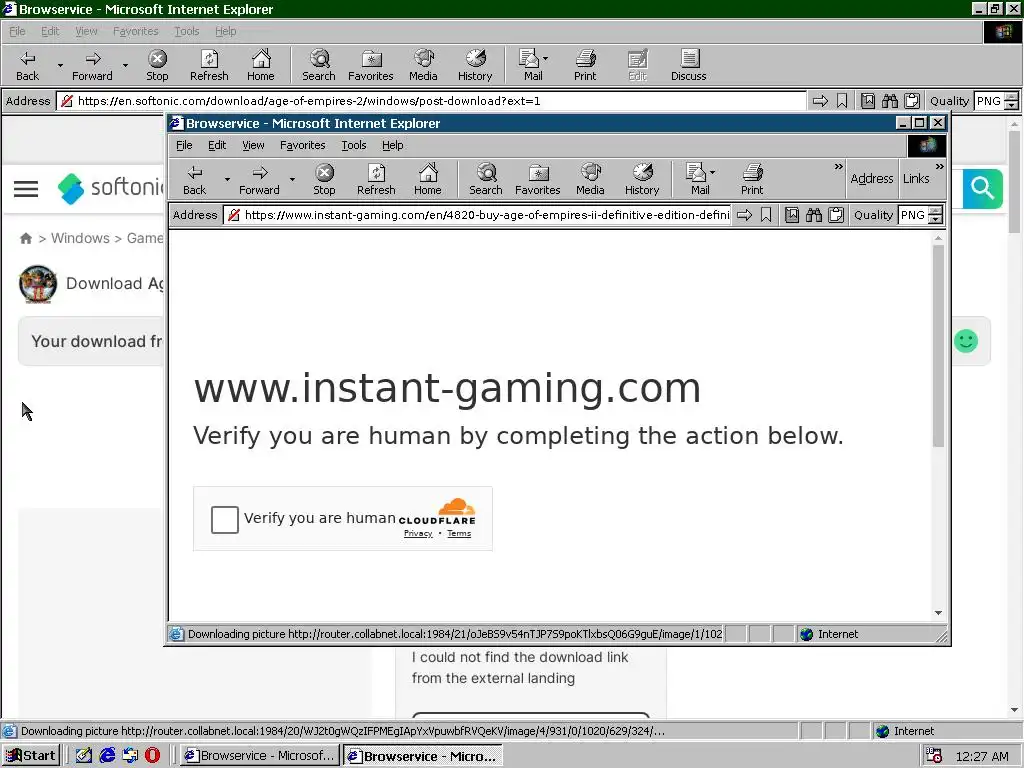Open Windows breadcrumb link on softonic
Viewport: 1024px width, 768px height.
click(80, 238)
